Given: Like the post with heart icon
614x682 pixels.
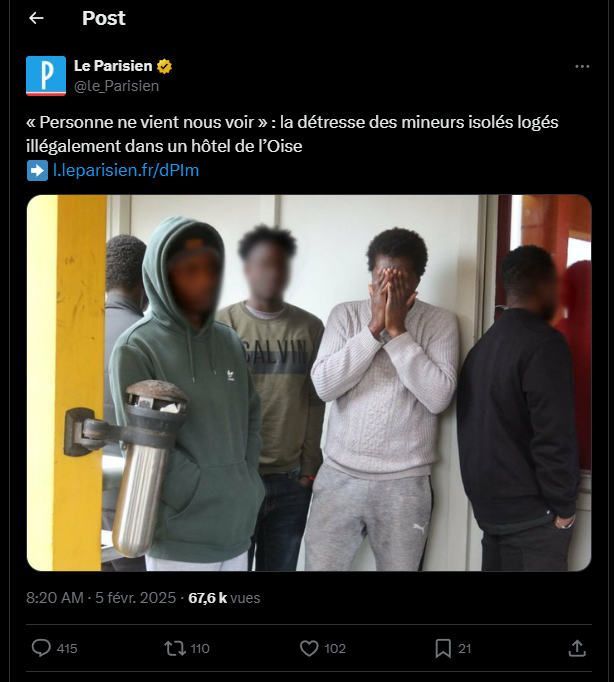Looking at the screenshot, I should tap(309, 648).
